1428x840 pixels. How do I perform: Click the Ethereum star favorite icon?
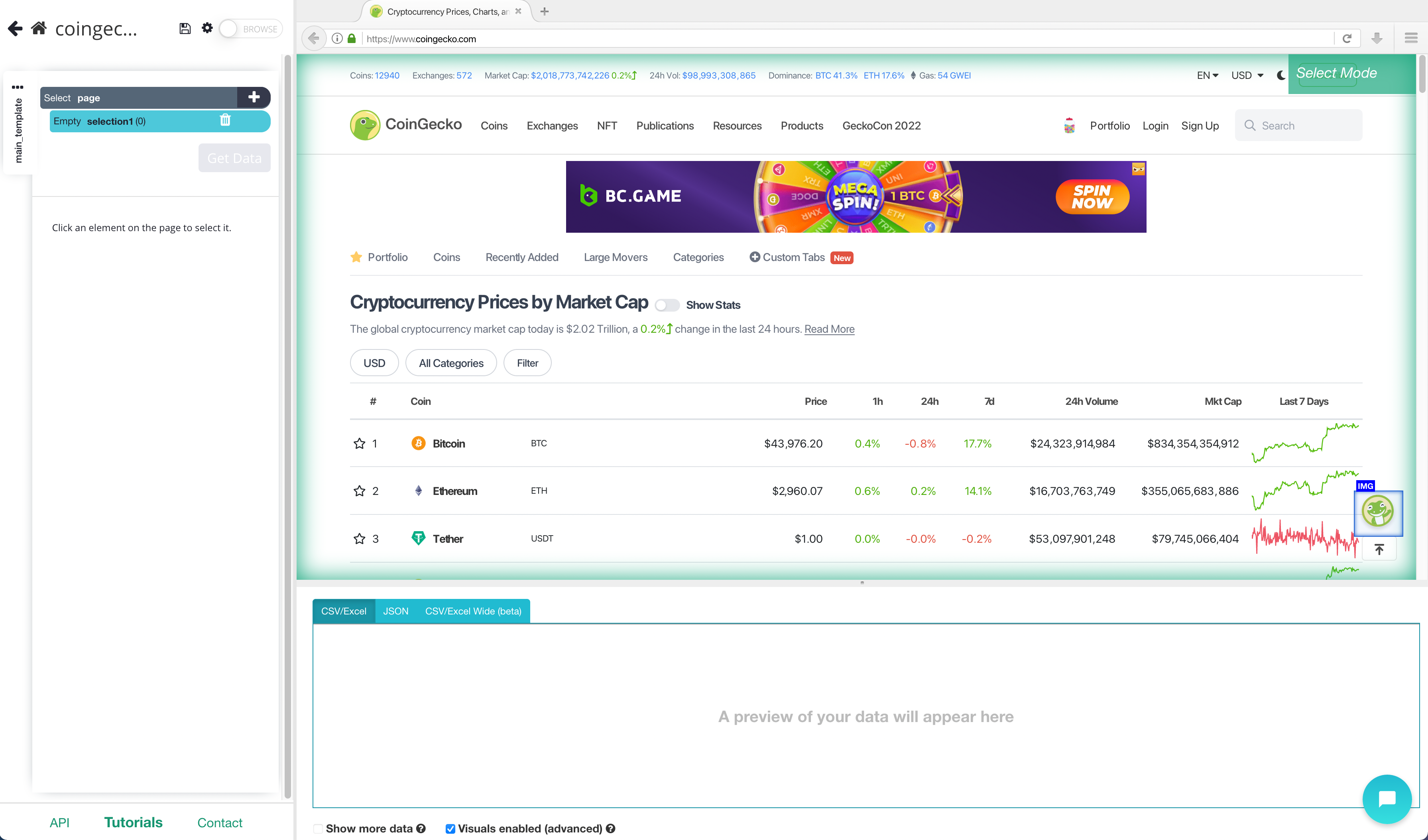pos(359,490)
